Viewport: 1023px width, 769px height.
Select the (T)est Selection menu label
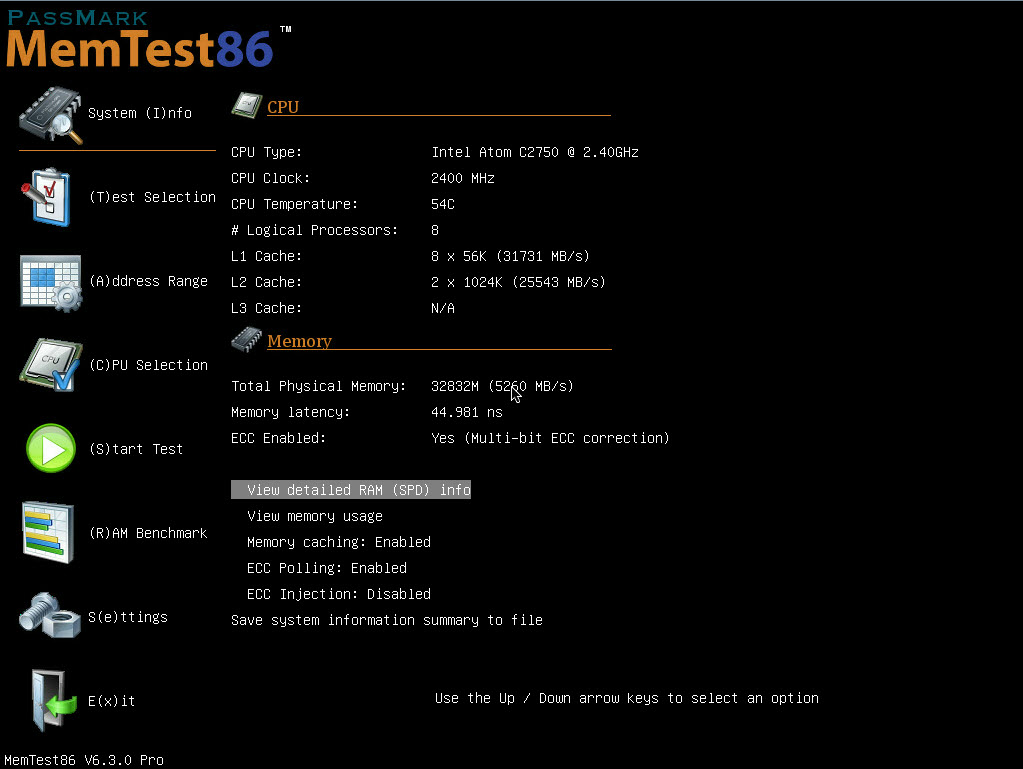click(152, 197)
